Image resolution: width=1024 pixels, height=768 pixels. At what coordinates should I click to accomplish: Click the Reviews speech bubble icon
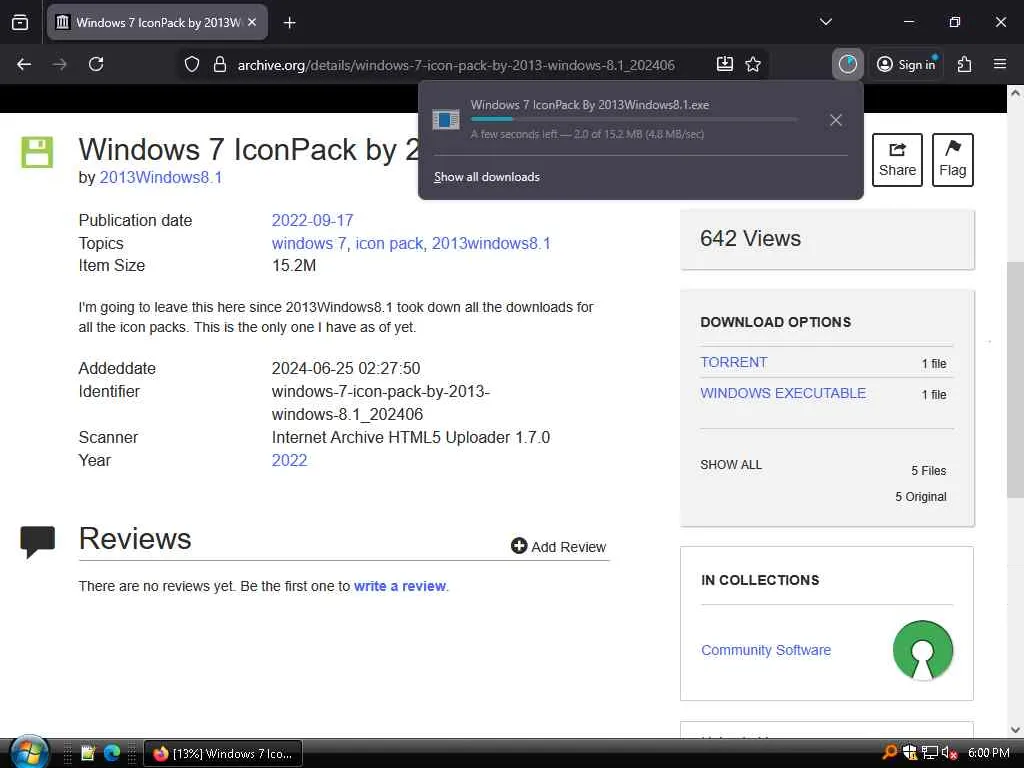(37, 541)
